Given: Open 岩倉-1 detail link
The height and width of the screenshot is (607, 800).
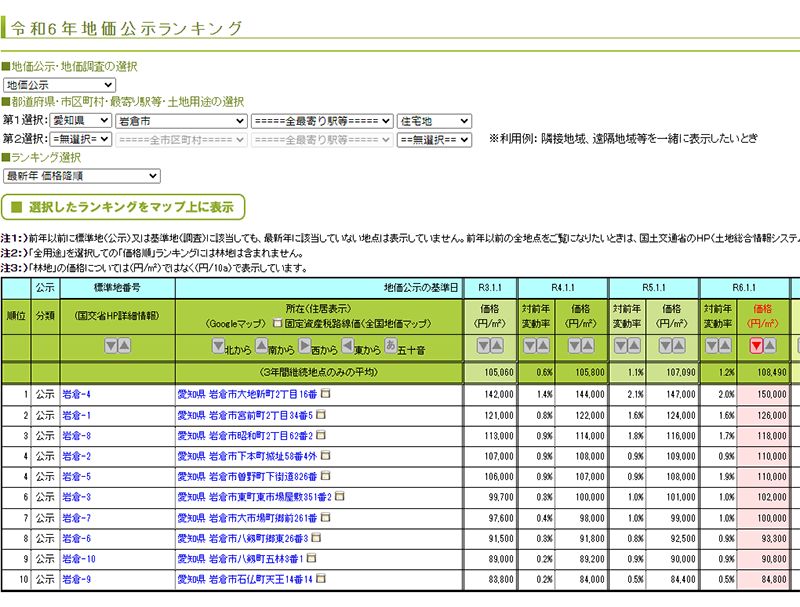Looking at the screenshot, I should 77,415.
